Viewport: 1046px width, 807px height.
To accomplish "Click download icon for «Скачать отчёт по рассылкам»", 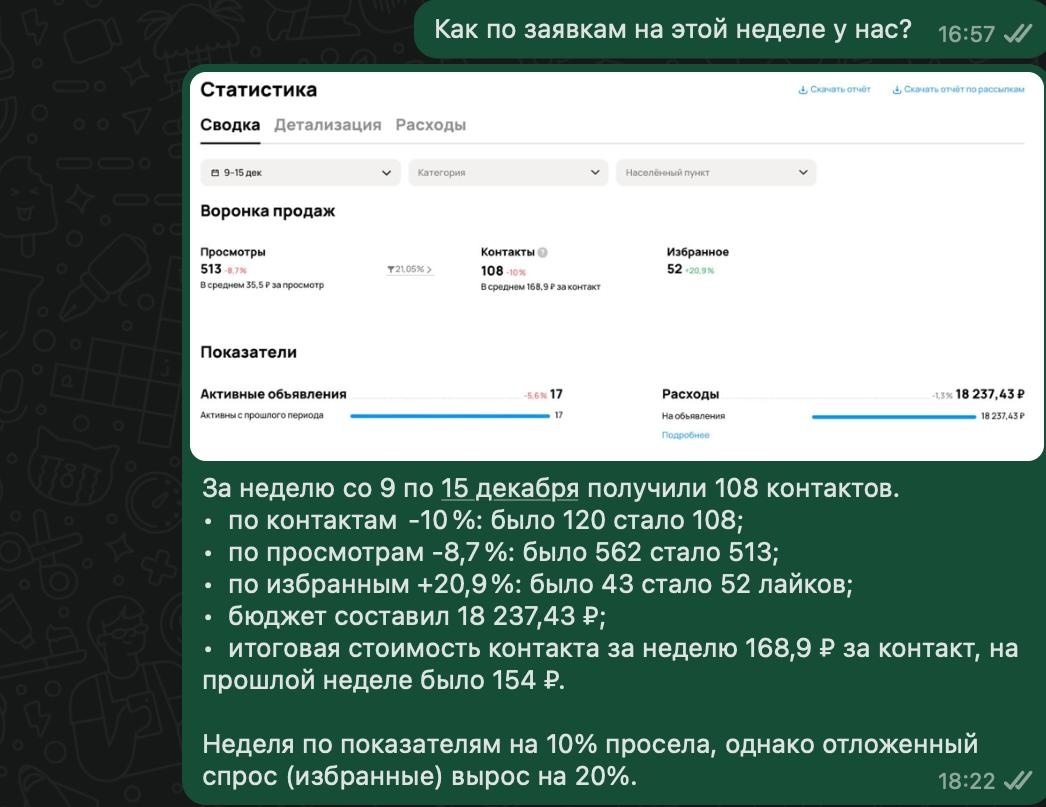I will pos(897,90).
